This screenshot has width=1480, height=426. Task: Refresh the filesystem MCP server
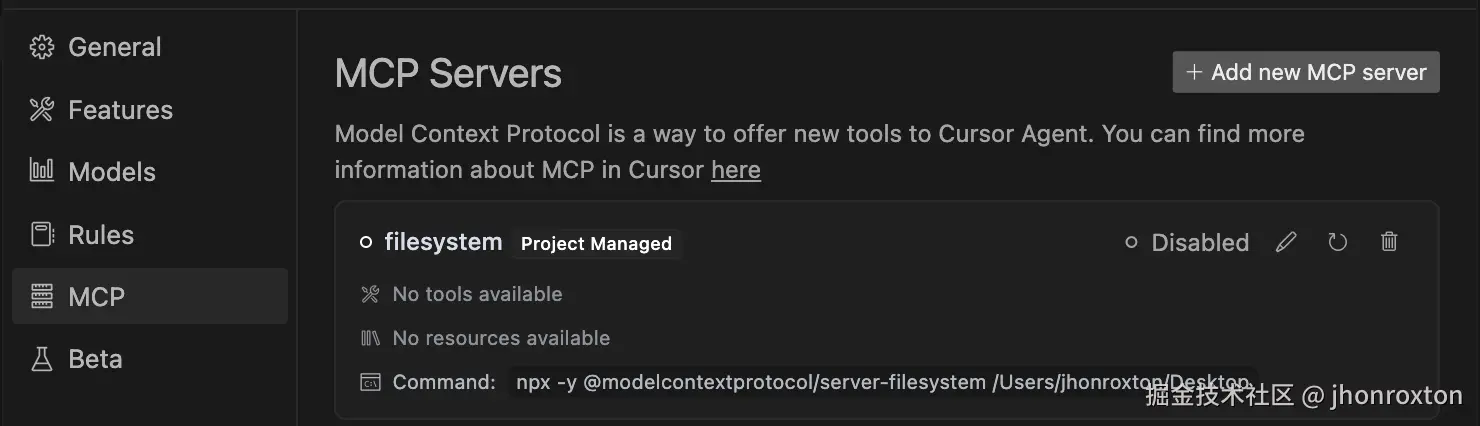click(1337, 242)
